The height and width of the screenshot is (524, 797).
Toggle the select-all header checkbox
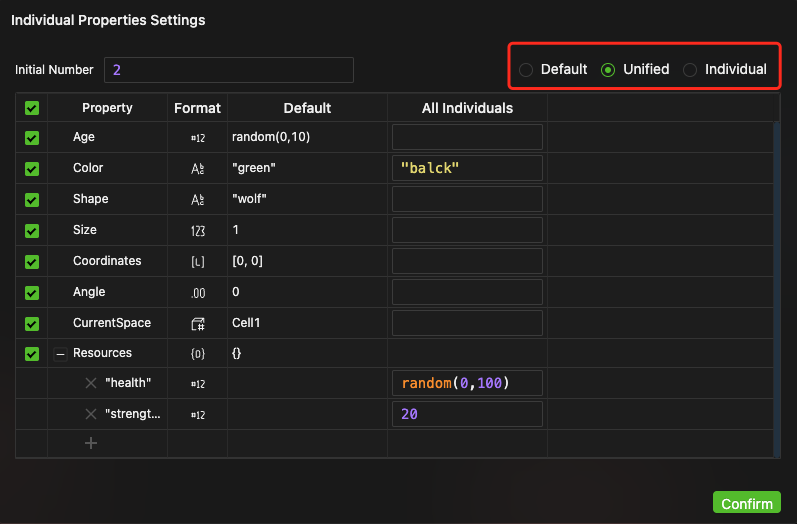pyautogui.click(x=32, y=108)
